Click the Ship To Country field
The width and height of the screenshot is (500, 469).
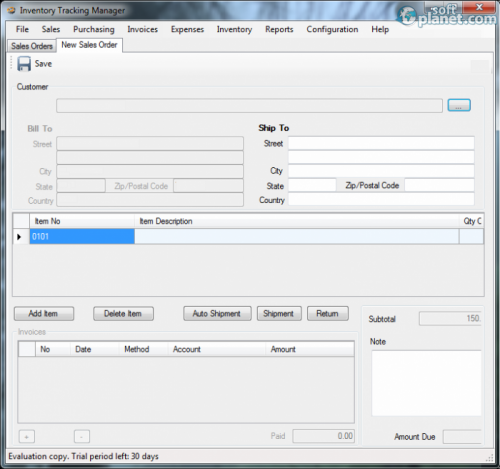(381, 199)
